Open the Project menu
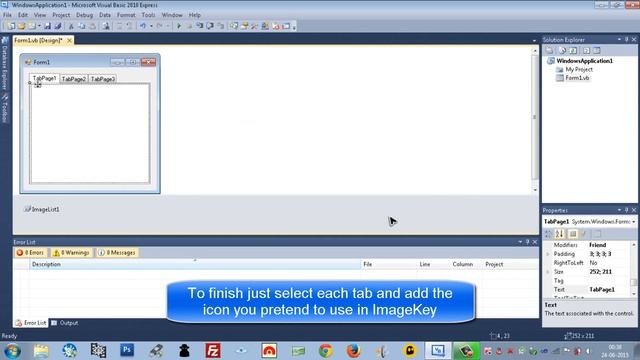Viewport: 640px width, 360px height. (61, 15)
